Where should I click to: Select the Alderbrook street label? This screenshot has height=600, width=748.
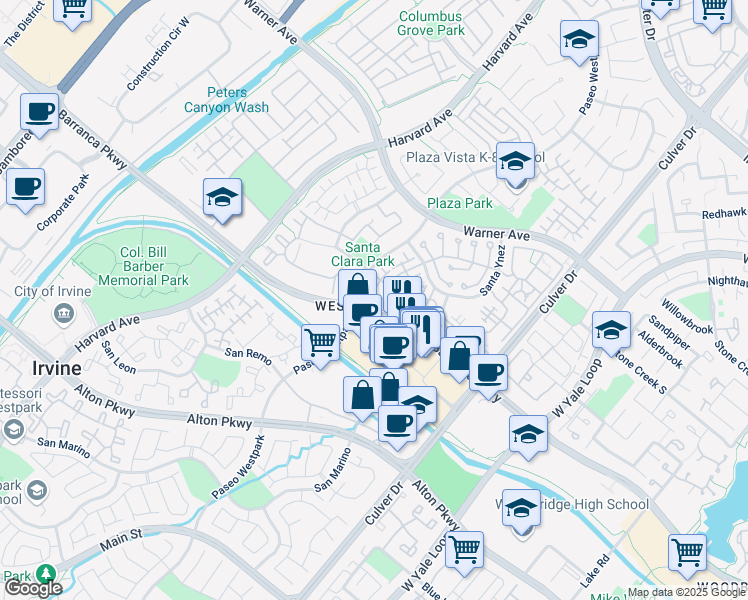click(660, 350)
